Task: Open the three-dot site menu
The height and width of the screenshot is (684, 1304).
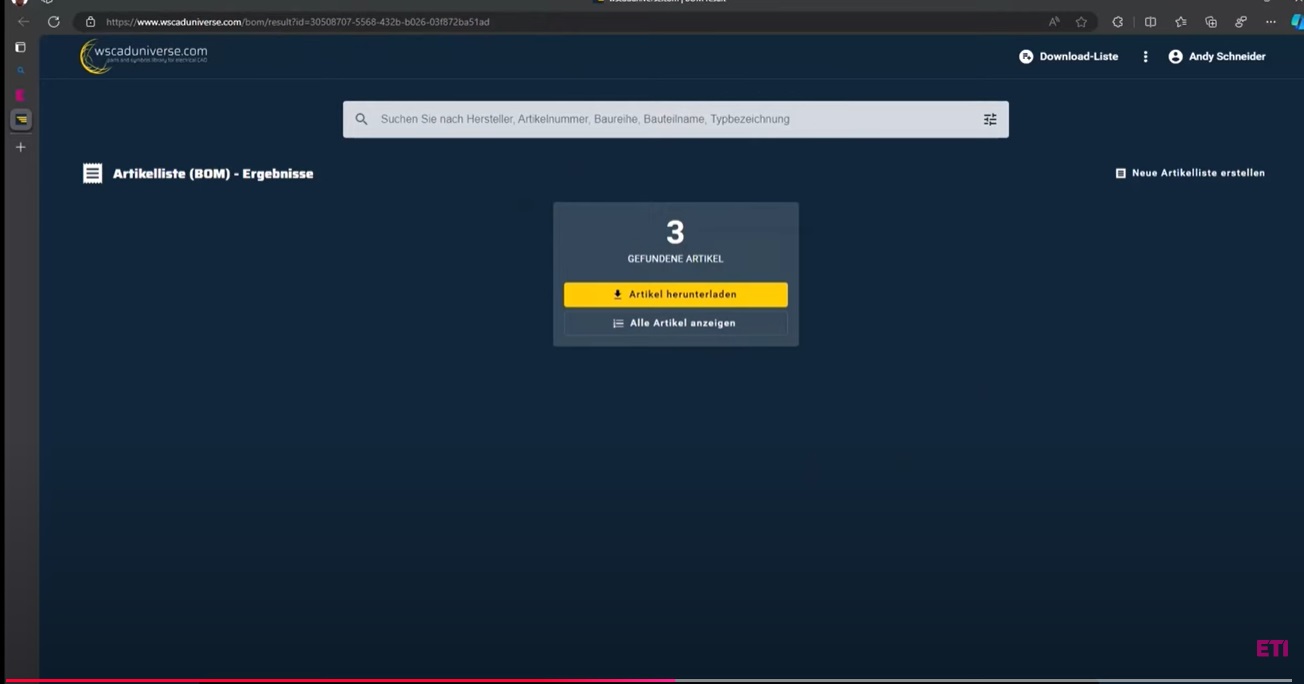Action: pyautogui.click(x=1145, y=57)
